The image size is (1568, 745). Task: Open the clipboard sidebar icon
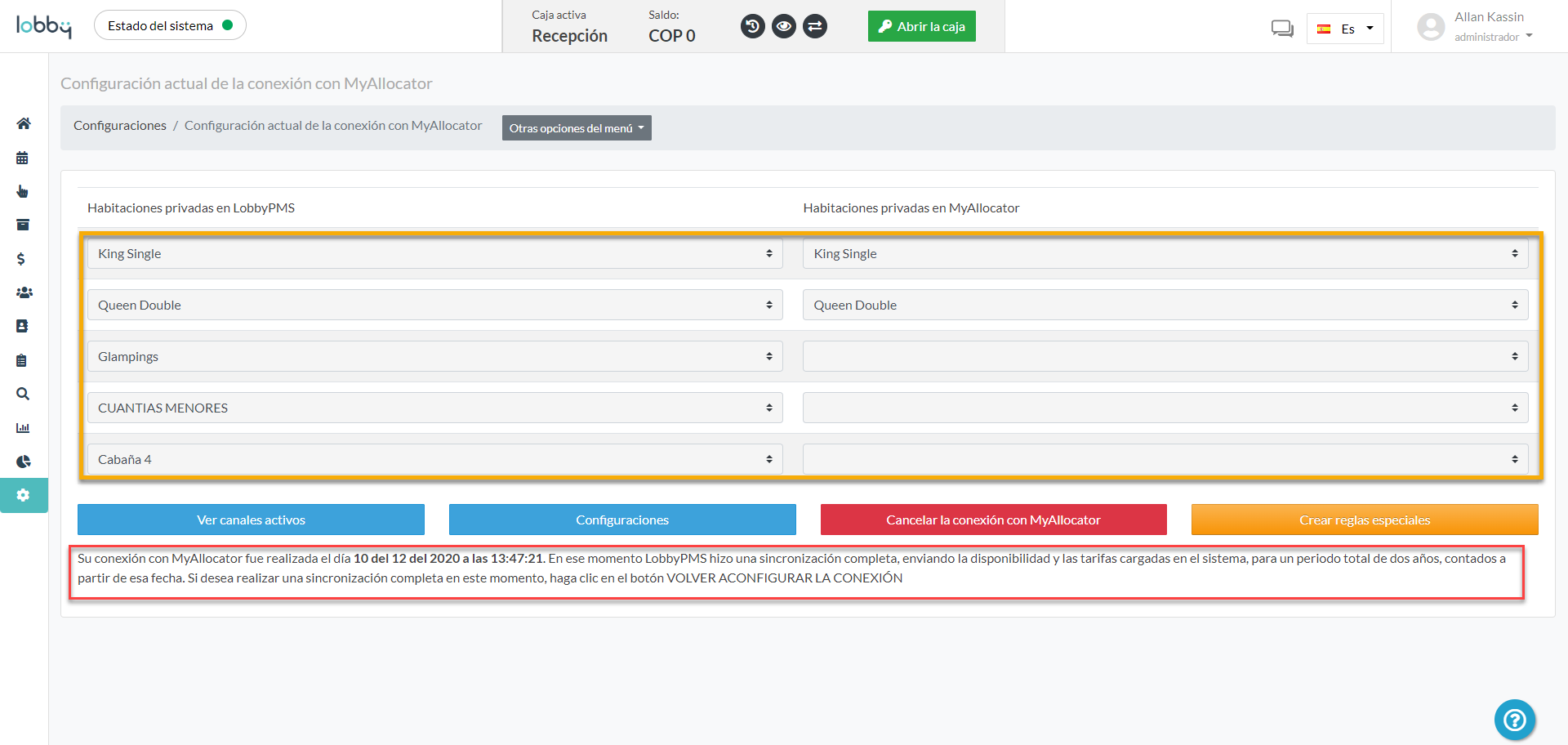click(x=22, y=360)
